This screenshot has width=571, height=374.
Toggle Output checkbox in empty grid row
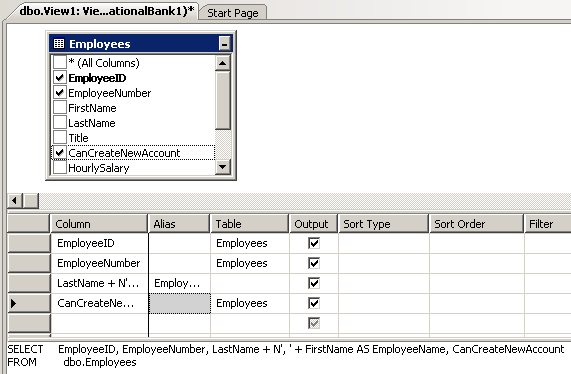(x=314, y=323)
